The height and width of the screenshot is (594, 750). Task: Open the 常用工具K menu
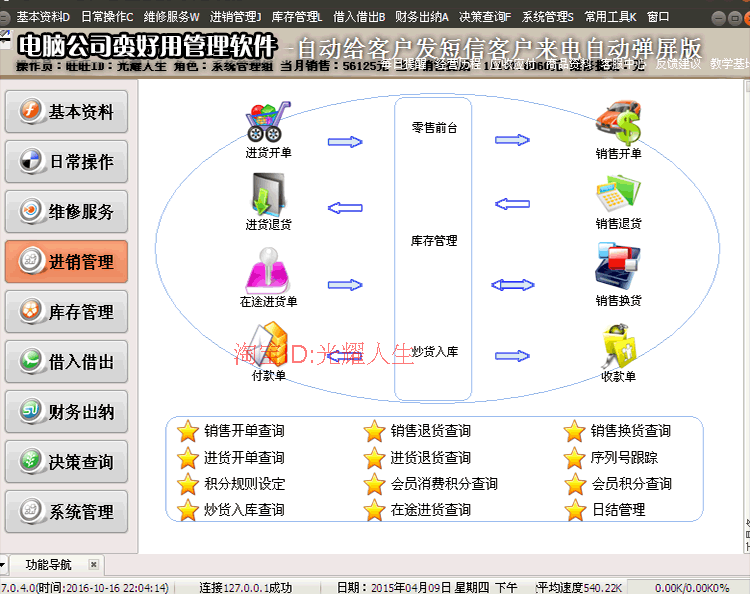[x=610, y=17]
